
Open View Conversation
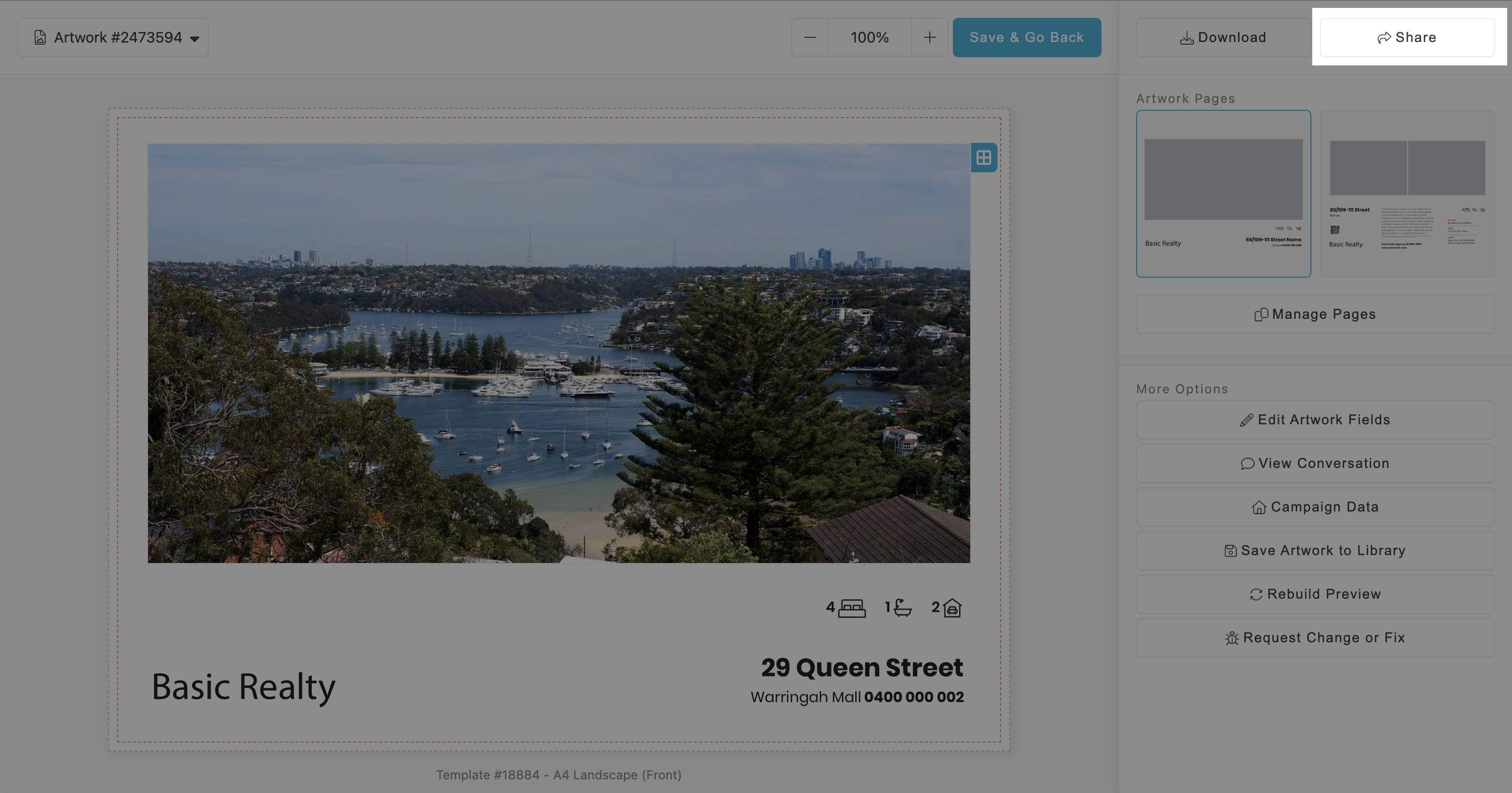(1315, 463)
